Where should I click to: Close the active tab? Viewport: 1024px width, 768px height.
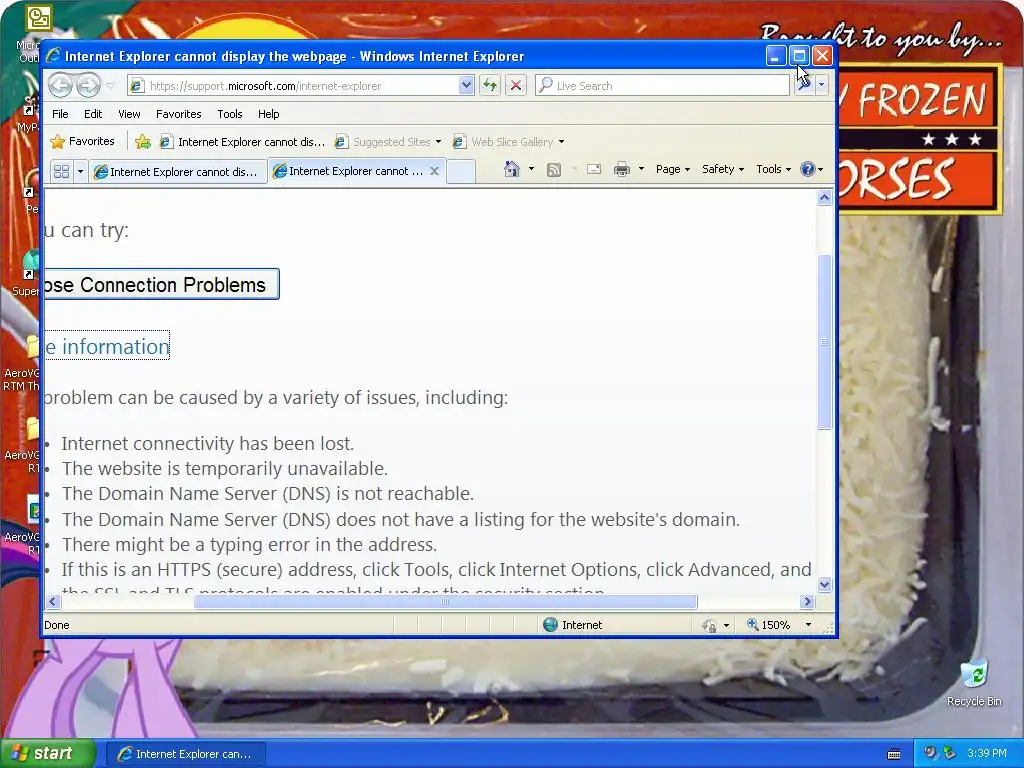point(434,171)
